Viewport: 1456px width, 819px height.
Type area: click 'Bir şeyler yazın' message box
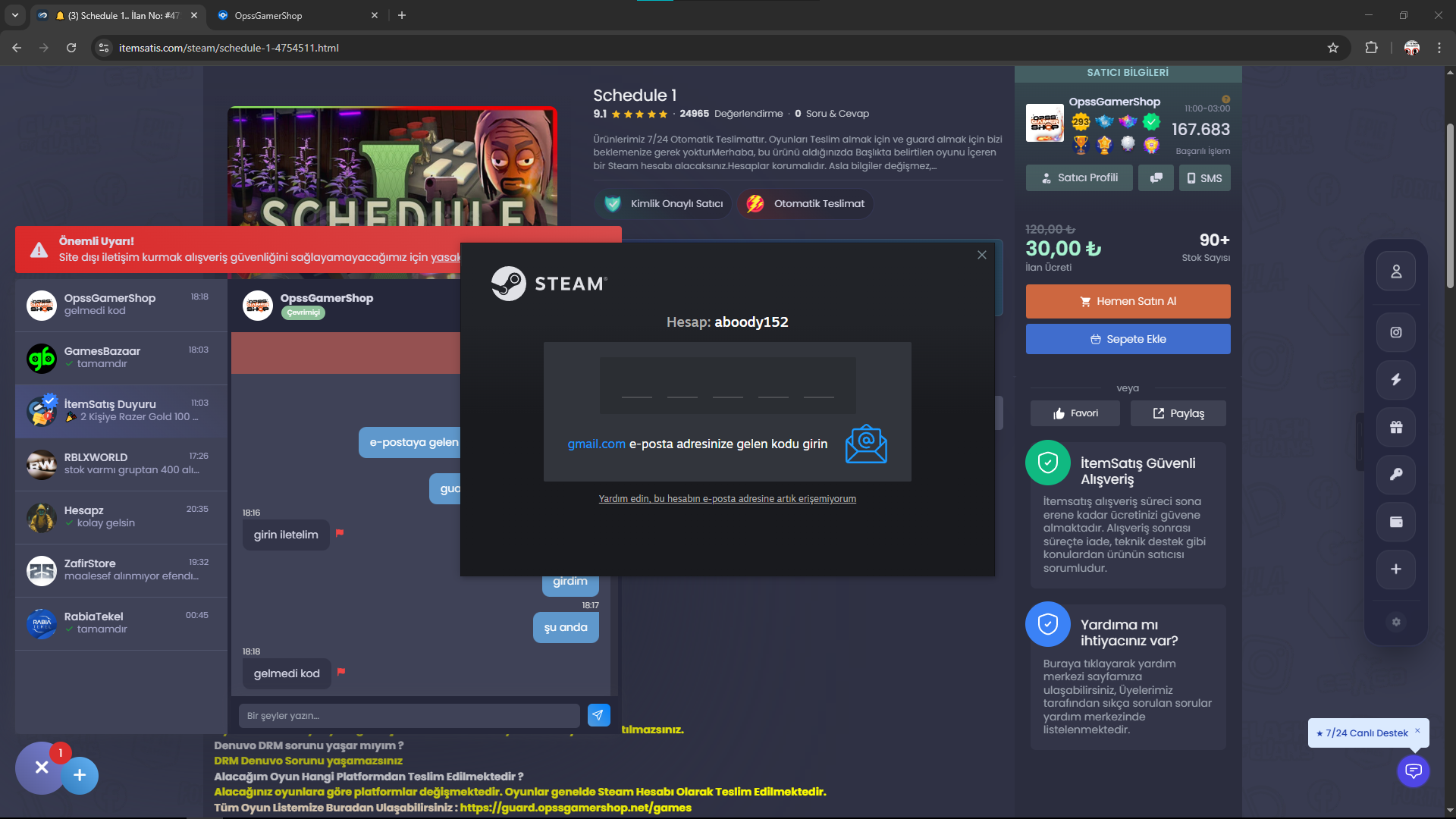(409, 716)
